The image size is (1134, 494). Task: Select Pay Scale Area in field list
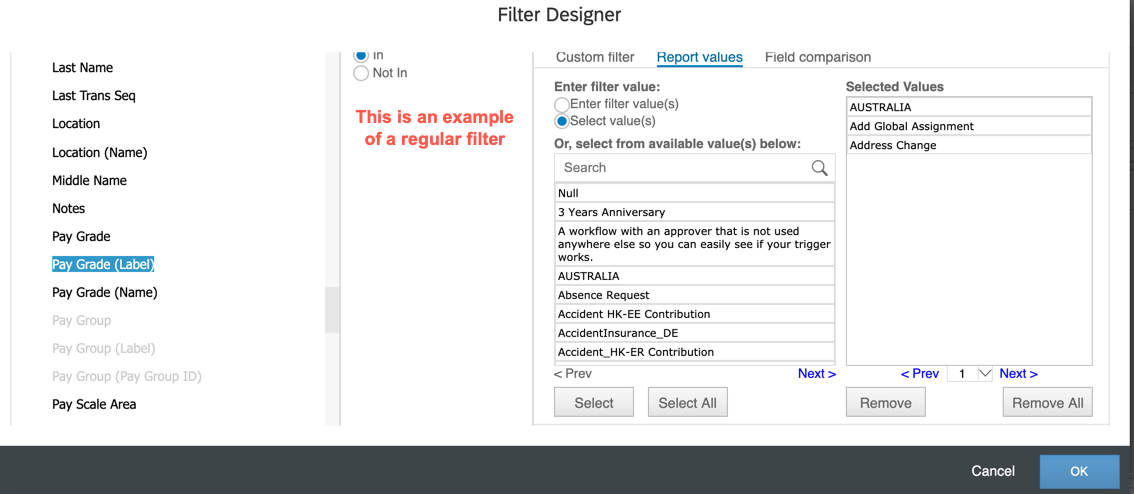coord(94,404)
